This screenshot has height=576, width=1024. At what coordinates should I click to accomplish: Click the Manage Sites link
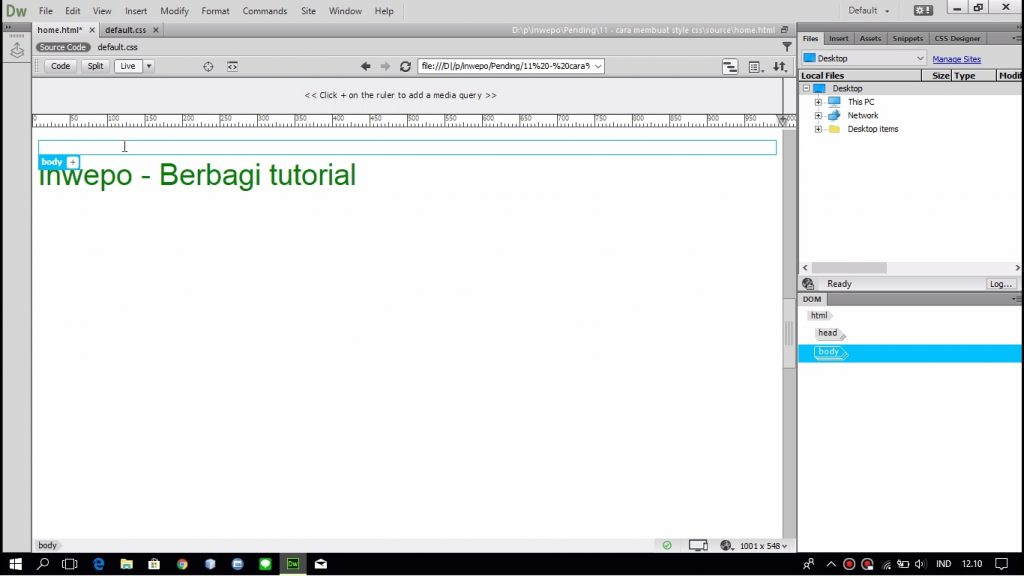(x=956, y=59)
